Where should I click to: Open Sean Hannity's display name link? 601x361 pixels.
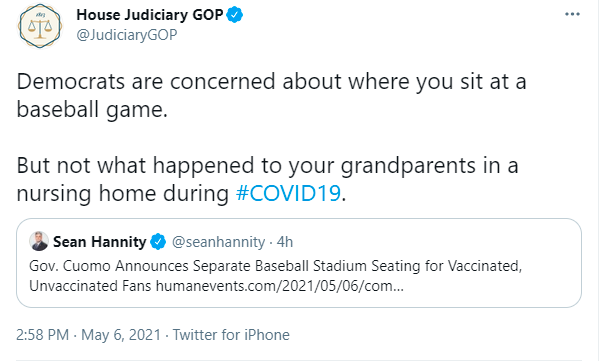tap(100, 242)
